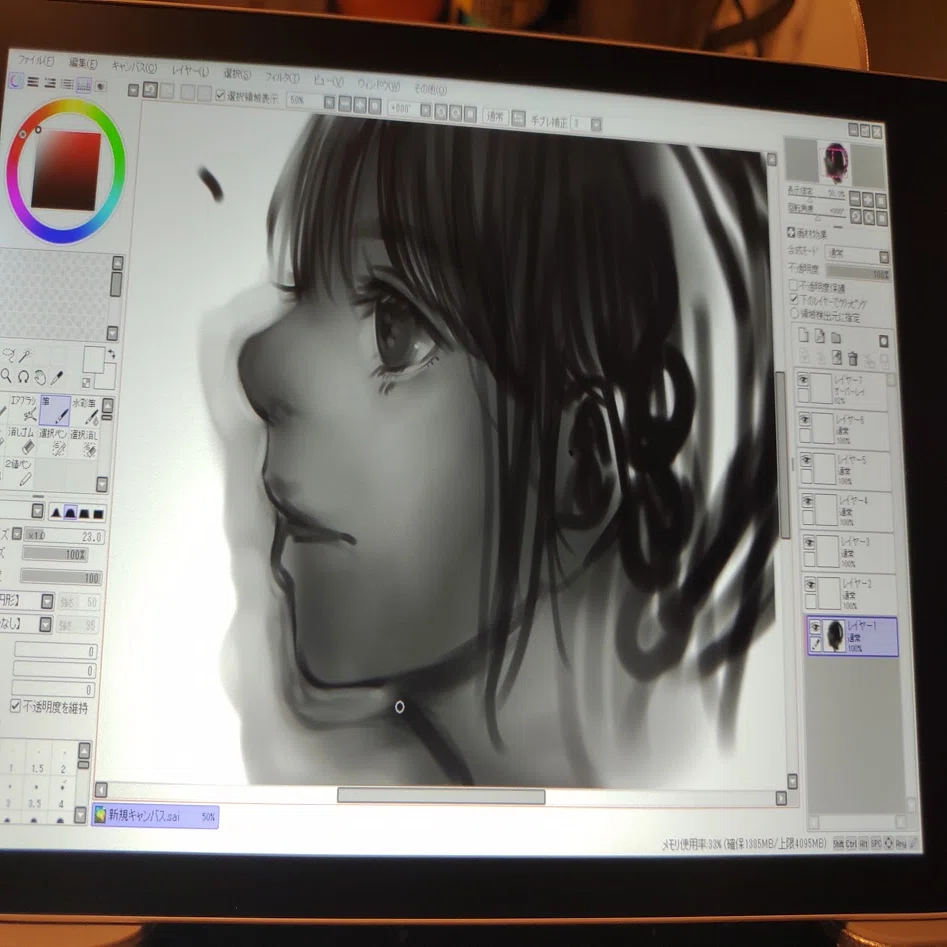Viewport: 947px width, 947px height.
Task: Hide レイヤー1 using its eye icon
Action: pos(815,628)
